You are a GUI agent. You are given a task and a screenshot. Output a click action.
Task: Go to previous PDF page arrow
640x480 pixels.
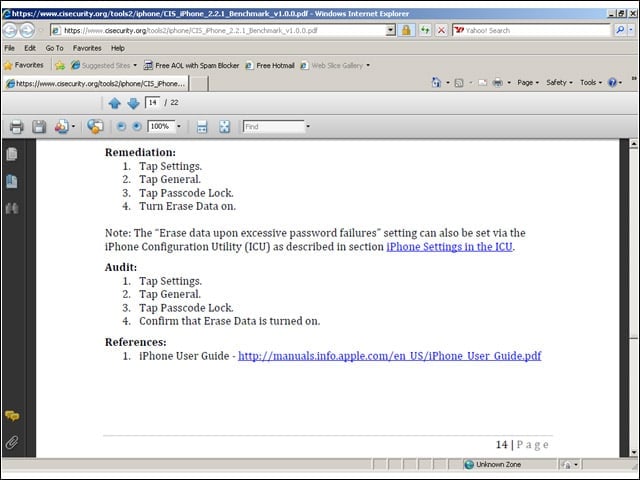point(115,103)
